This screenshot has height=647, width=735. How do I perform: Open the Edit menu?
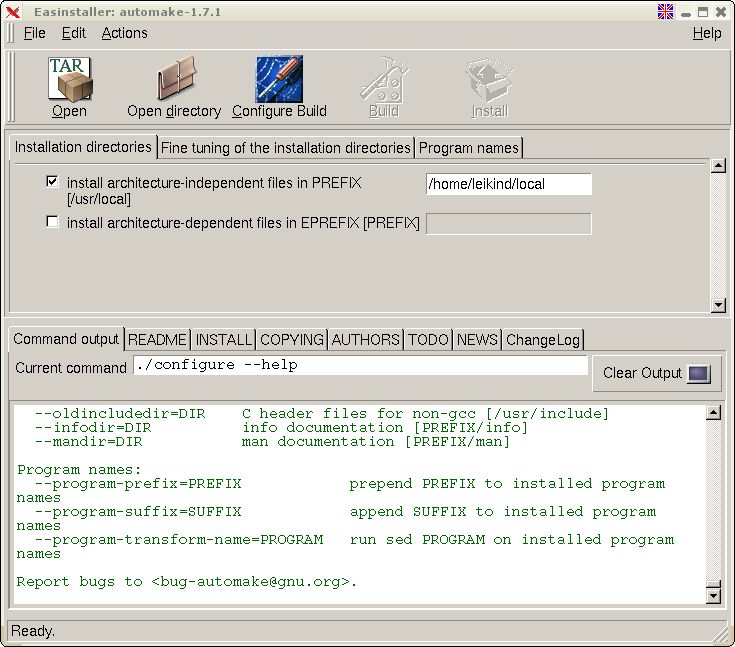click(x=74, y=33)
